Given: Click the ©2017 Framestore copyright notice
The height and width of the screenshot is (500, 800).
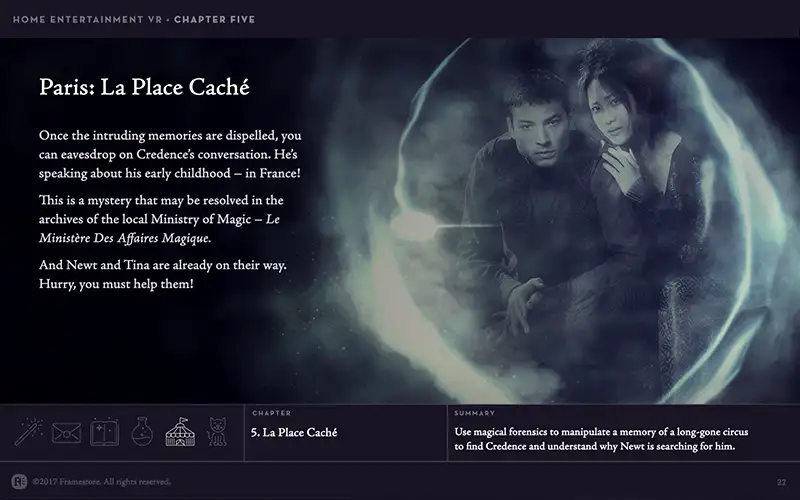Looking at the screenshot, I should tap(102, 482).
